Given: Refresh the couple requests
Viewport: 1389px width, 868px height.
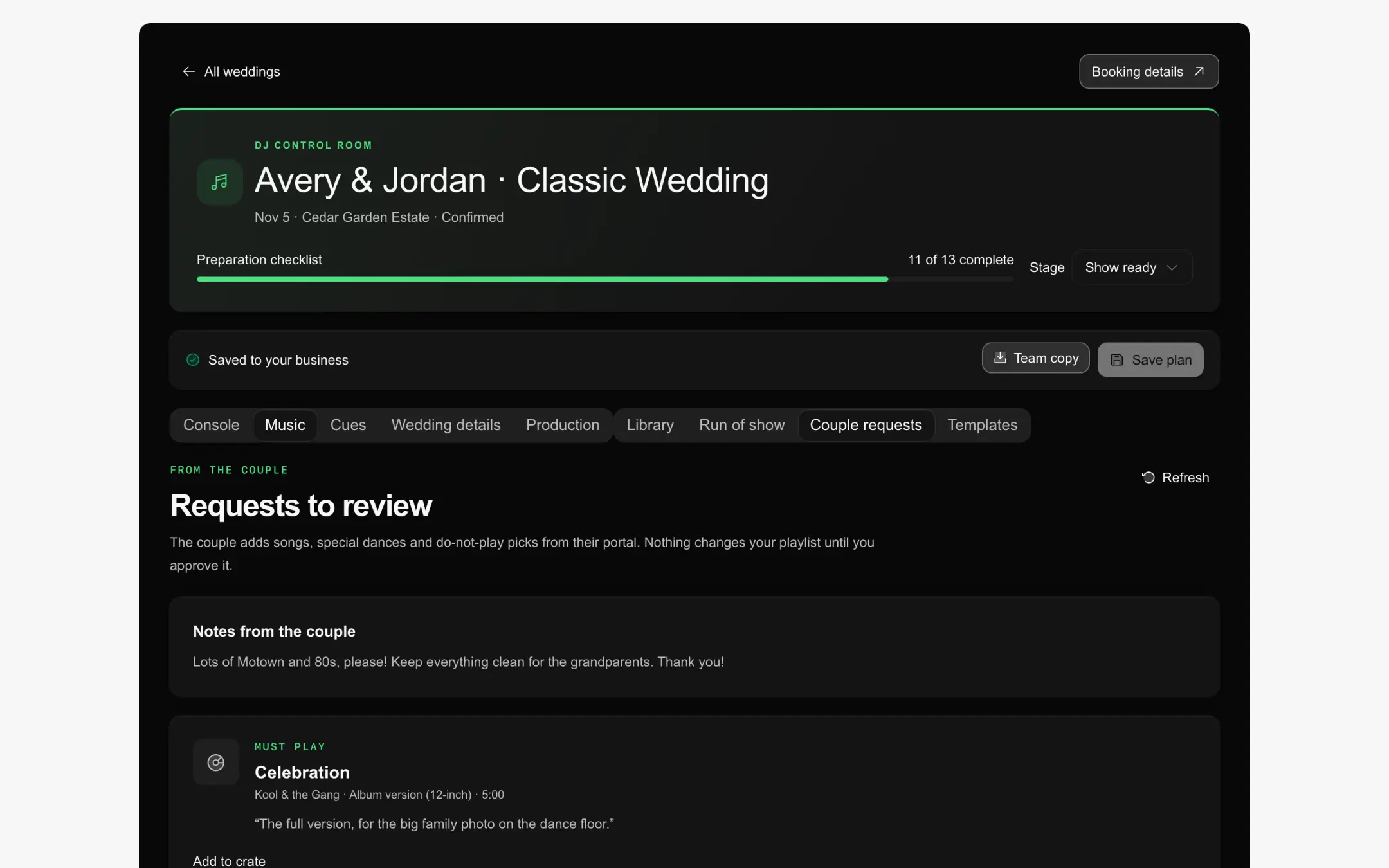Looking at the screenshot, I should pyautogui.click(x=1175, y=478).
